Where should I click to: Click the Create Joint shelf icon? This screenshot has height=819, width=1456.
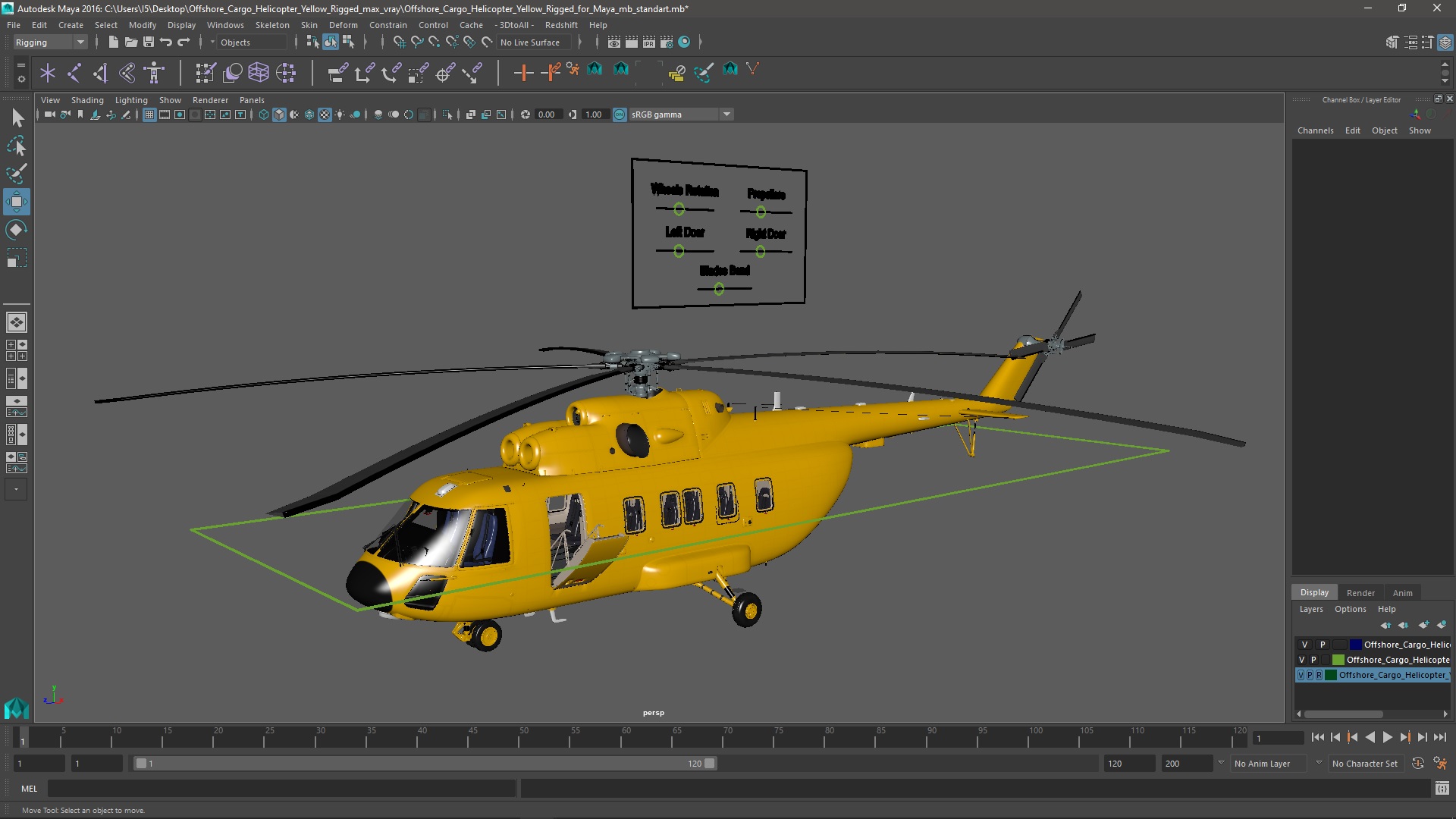(x=74, y=73)
